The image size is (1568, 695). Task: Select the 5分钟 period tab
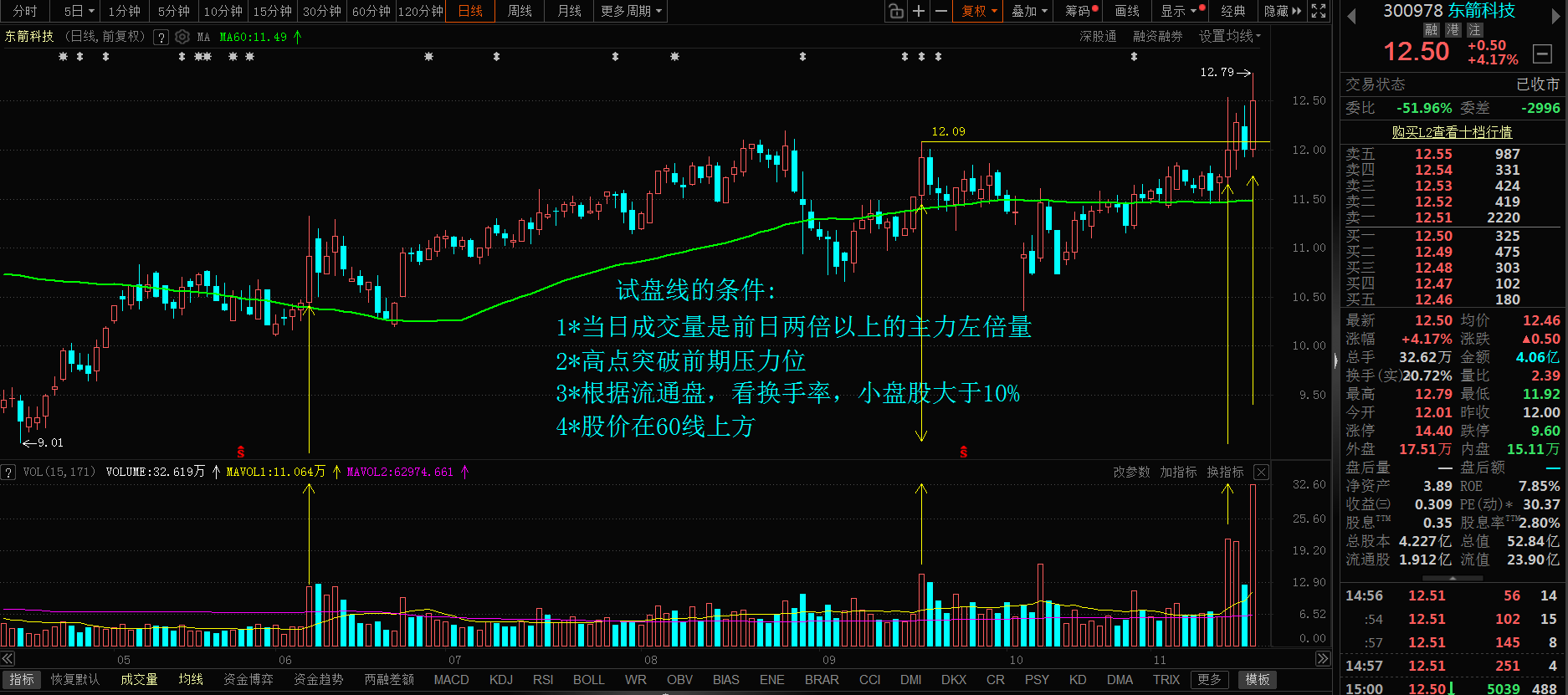(x=174, y=11)
